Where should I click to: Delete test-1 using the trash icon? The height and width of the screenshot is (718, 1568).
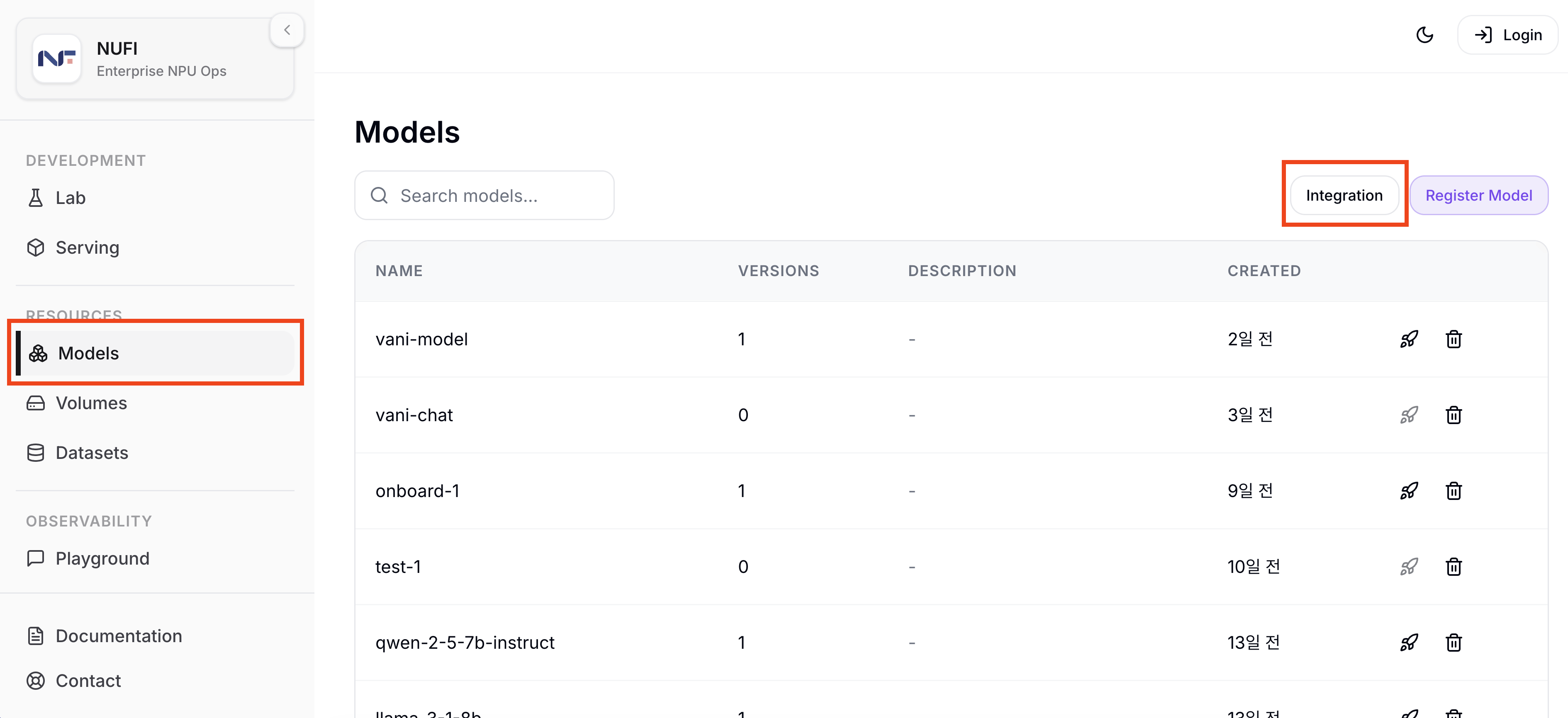tap(1454, 567)
